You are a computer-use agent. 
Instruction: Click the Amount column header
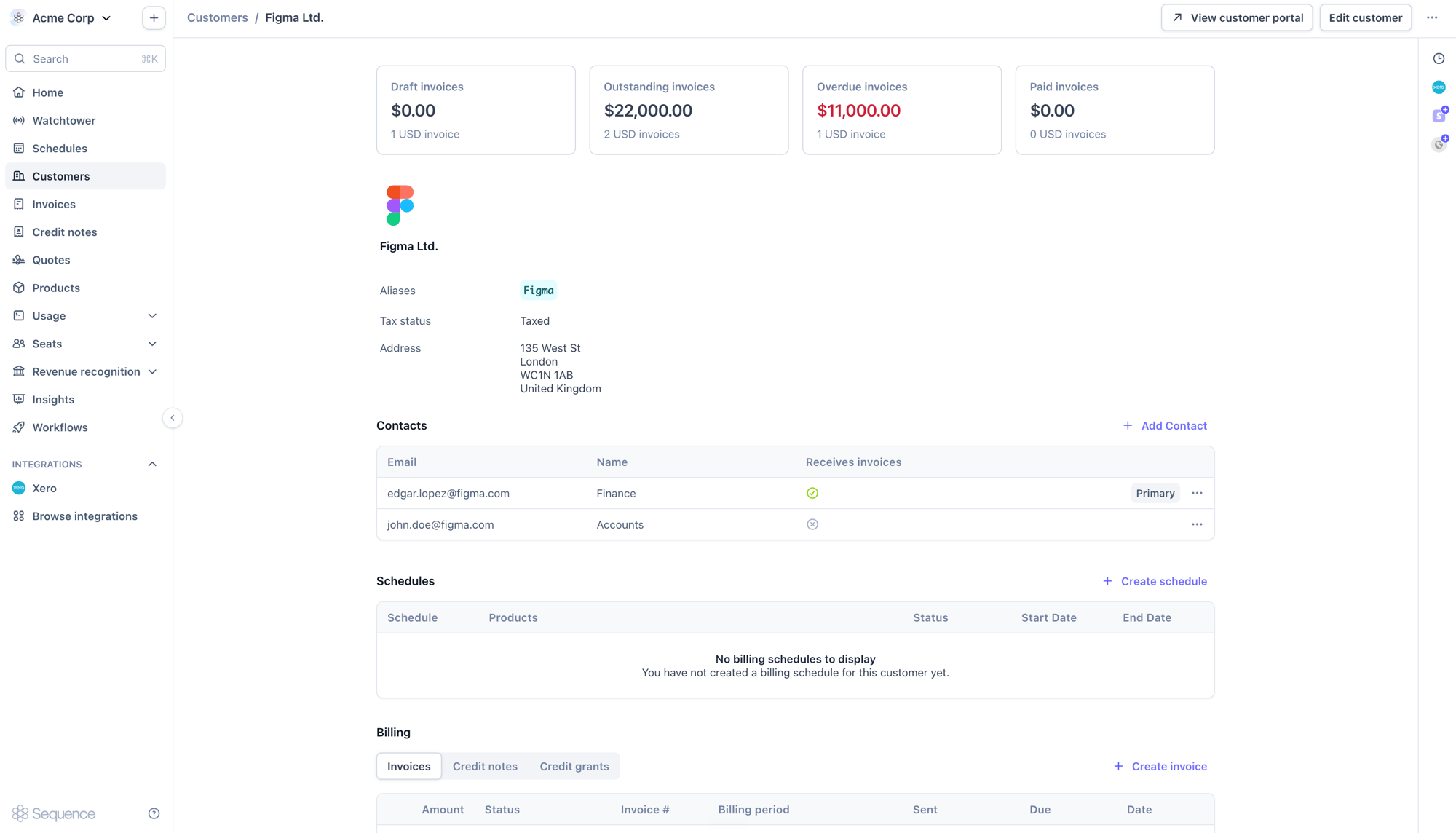pyautogui.click(x=443, y=809)
